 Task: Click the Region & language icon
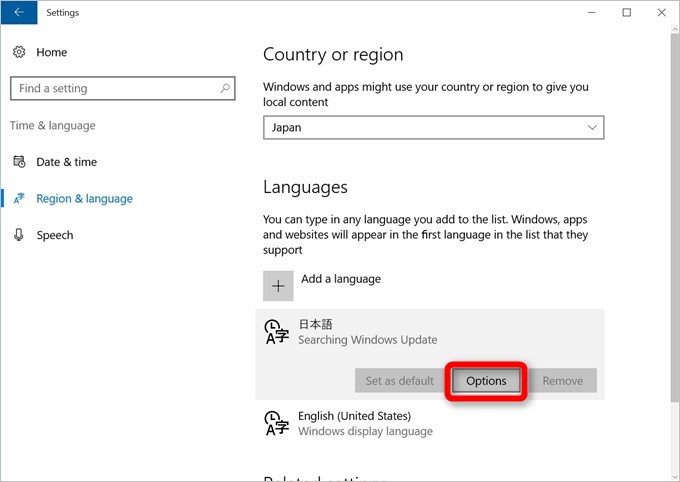coord(19,199)
